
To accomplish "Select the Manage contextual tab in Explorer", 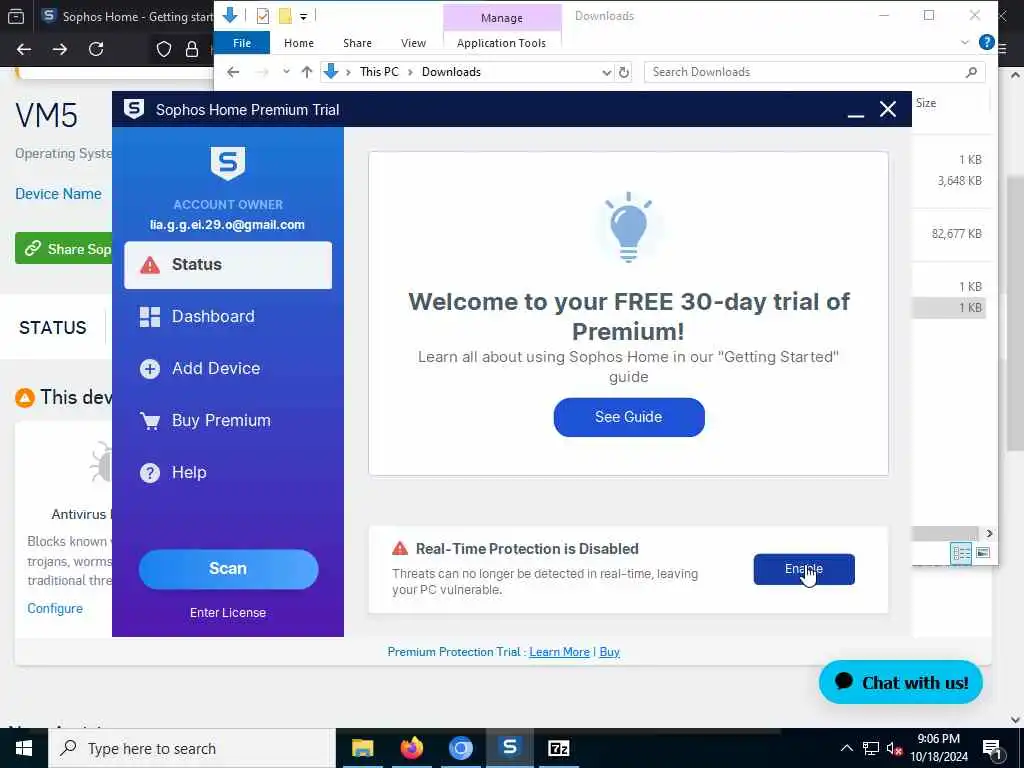I will (x=502, y=18).
